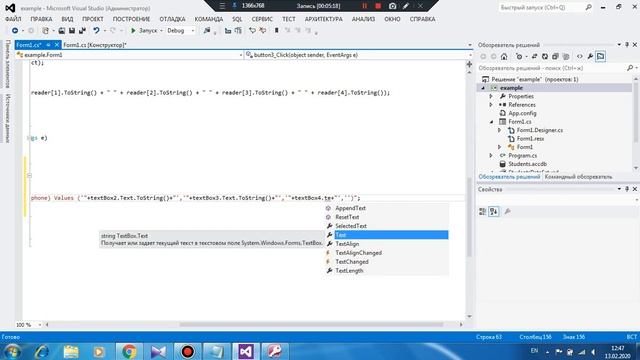
Task: Click the Collapse All icon in Solution Explorer
Action: pos(555,57)
